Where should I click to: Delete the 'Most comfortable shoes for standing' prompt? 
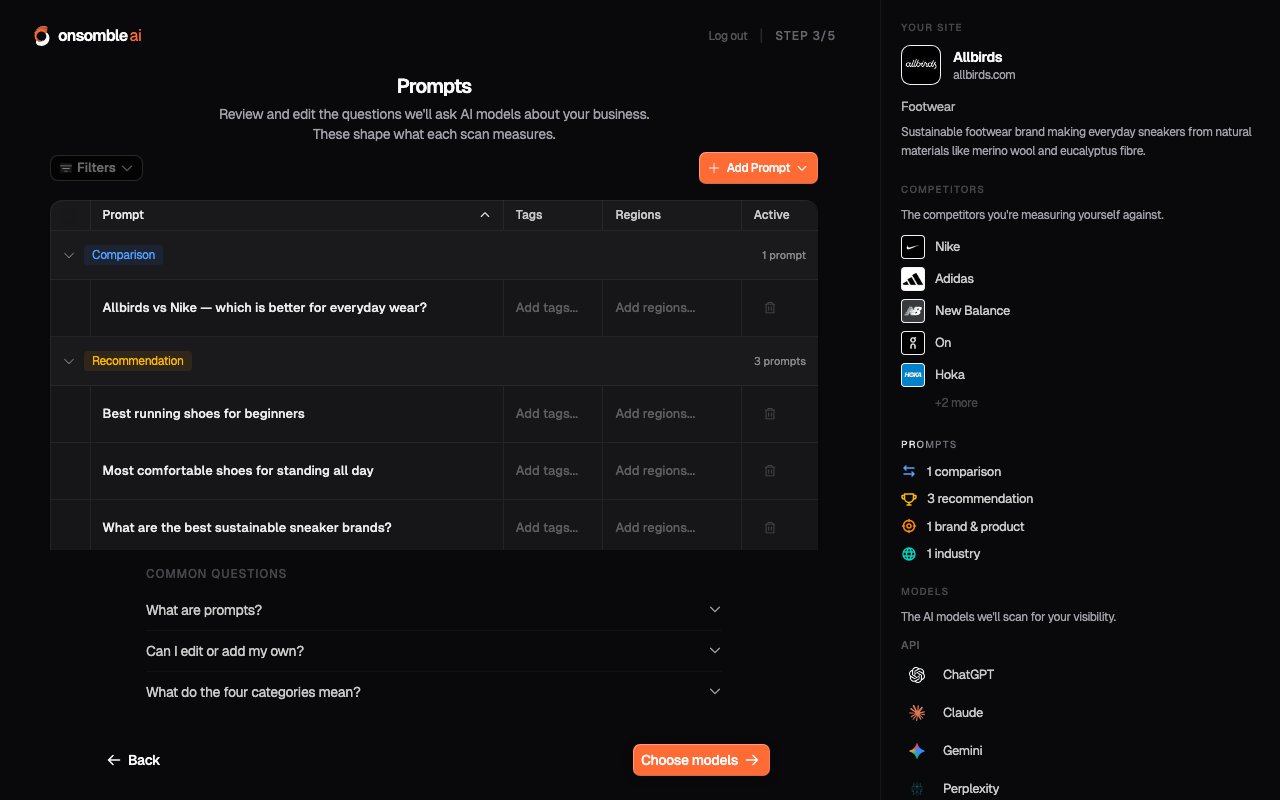pos(770,471)
